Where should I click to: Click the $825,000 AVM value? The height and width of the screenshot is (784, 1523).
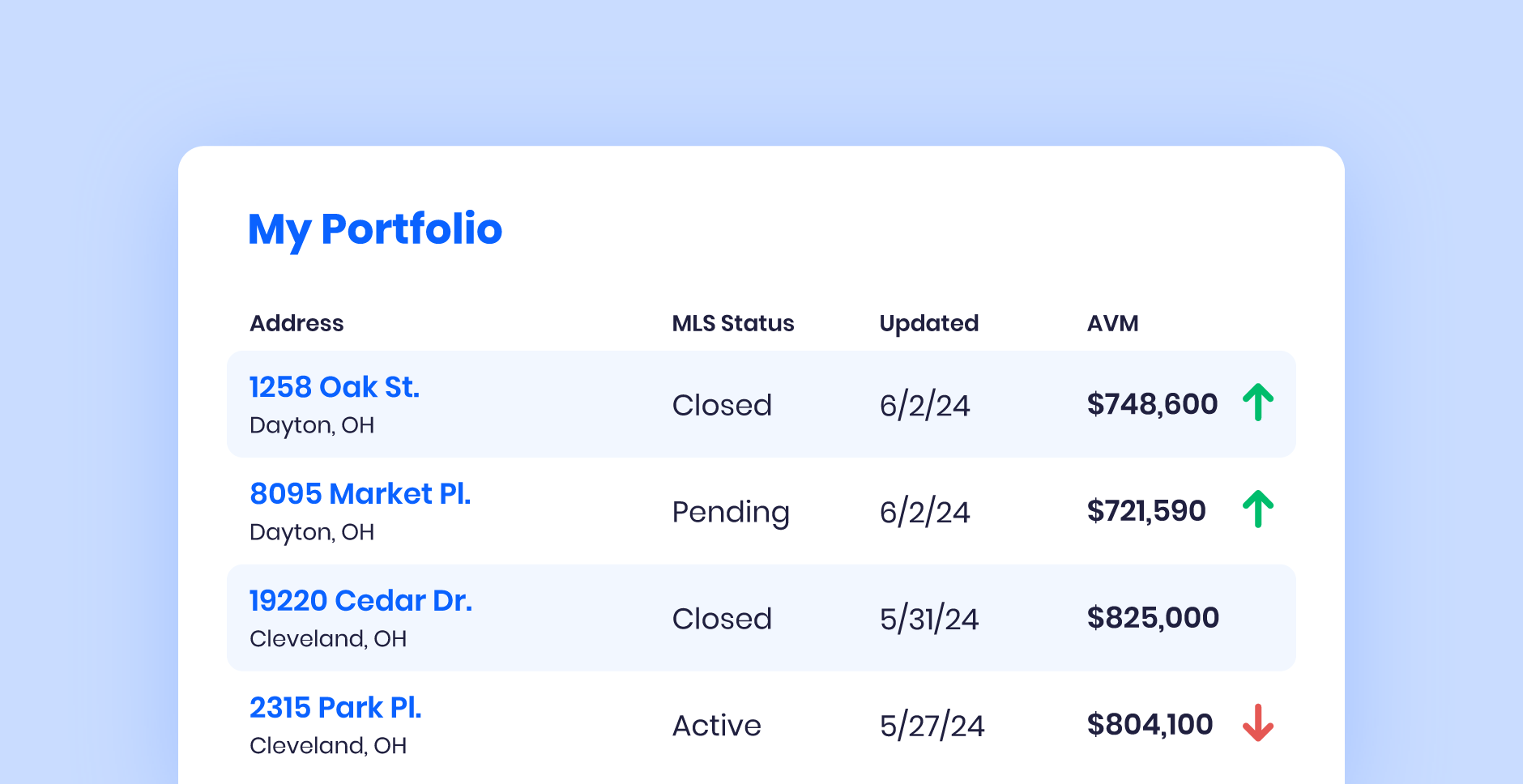point(1153,617)
